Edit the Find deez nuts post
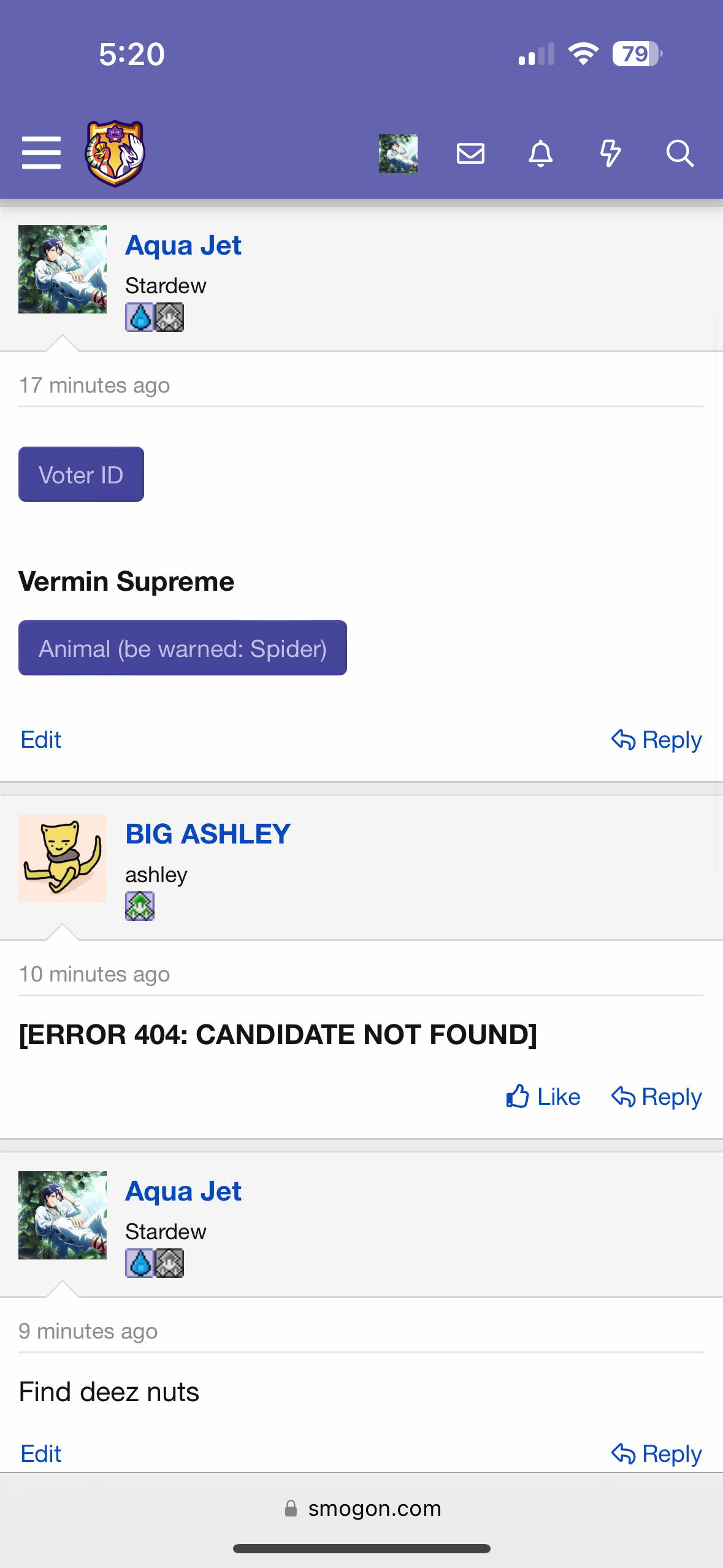This screenshot has width=723, height=1568. pyautogui.click(x=40, y=1454)
